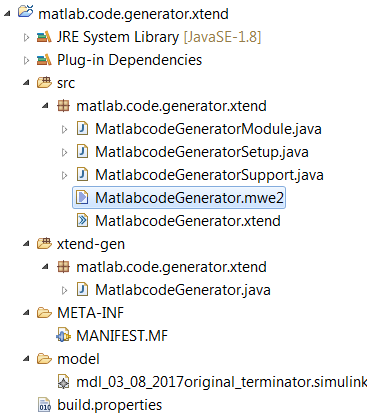Expand MatlabcodeGeneratorModule.java members
The width and height of the screenshot is (385, 419).
coord(65,129)
